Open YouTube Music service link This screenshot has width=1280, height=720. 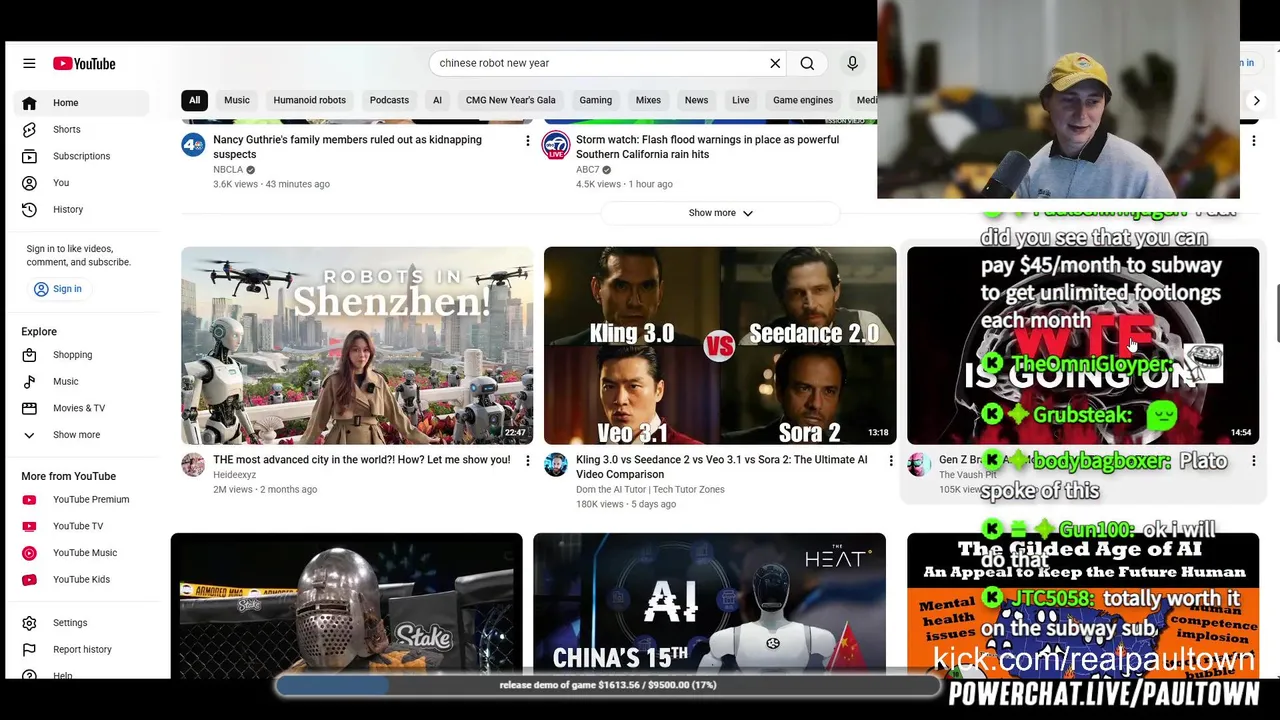tap(81, 553)
